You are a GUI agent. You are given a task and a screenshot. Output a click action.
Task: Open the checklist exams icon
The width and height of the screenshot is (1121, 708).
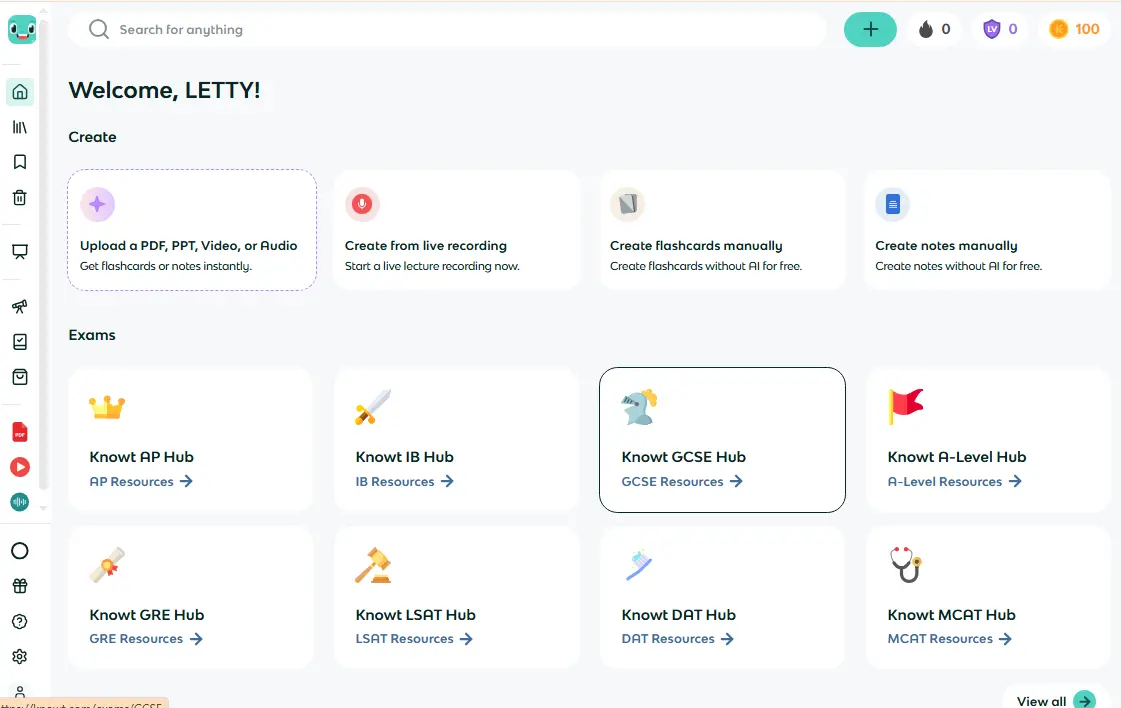click(x=20, y=342)
